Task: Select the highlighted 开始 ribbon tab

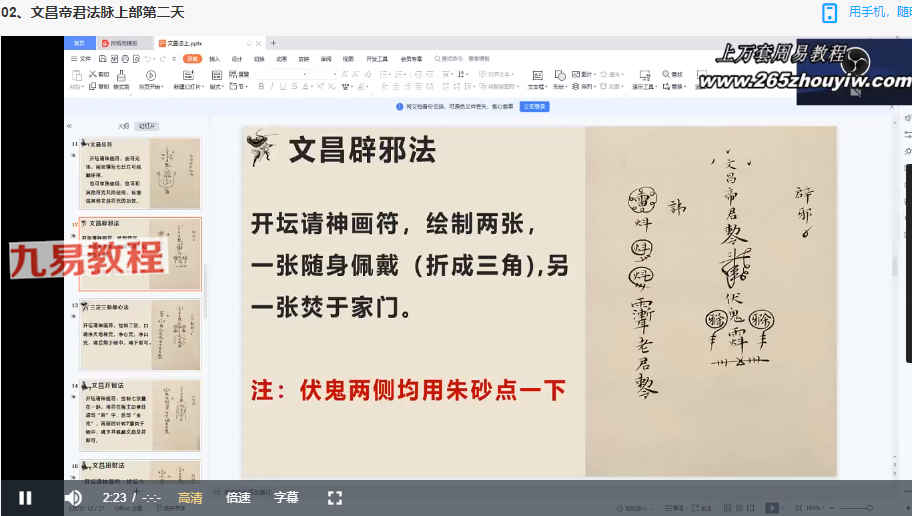Action: [x=192, y=59]
